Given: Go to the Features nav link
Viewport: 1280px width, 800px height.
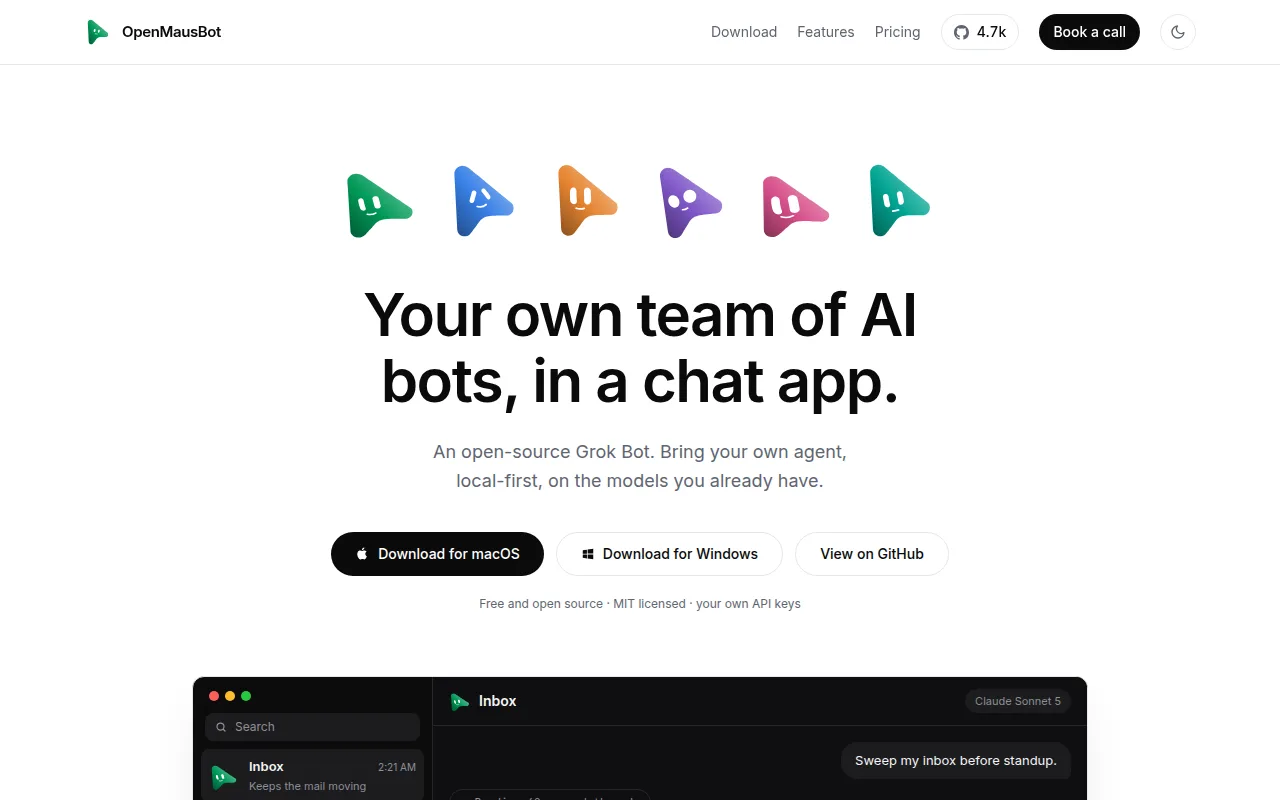Looking at the screenshot, I should [826, 32].
